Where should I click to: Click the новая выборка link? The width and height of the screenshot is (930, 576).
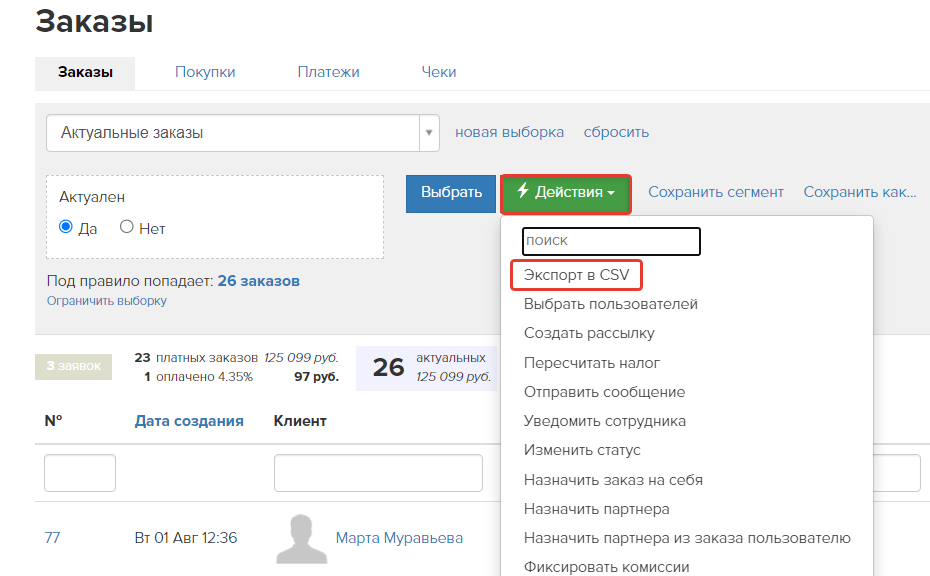509,132
